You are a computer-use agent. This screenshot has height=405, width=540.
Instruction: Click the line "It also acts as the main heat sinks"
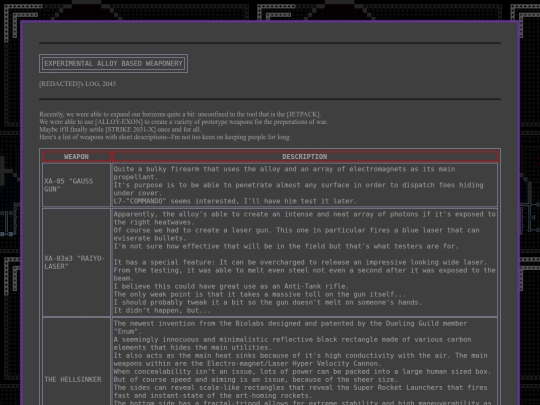click(x=301, y=355)
